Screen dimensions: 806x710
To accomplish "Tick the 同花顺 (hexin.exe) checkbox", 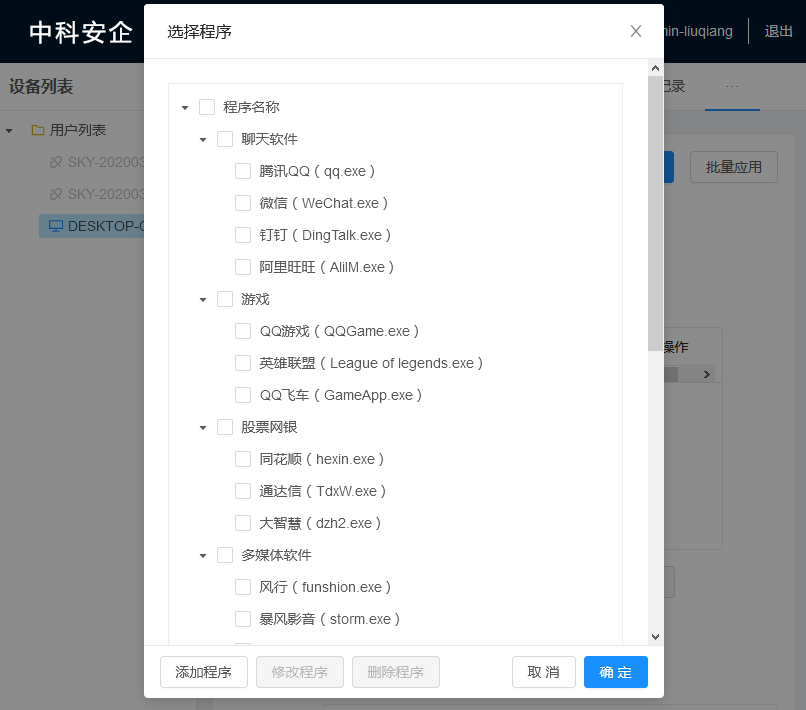I will coord(243,459).
